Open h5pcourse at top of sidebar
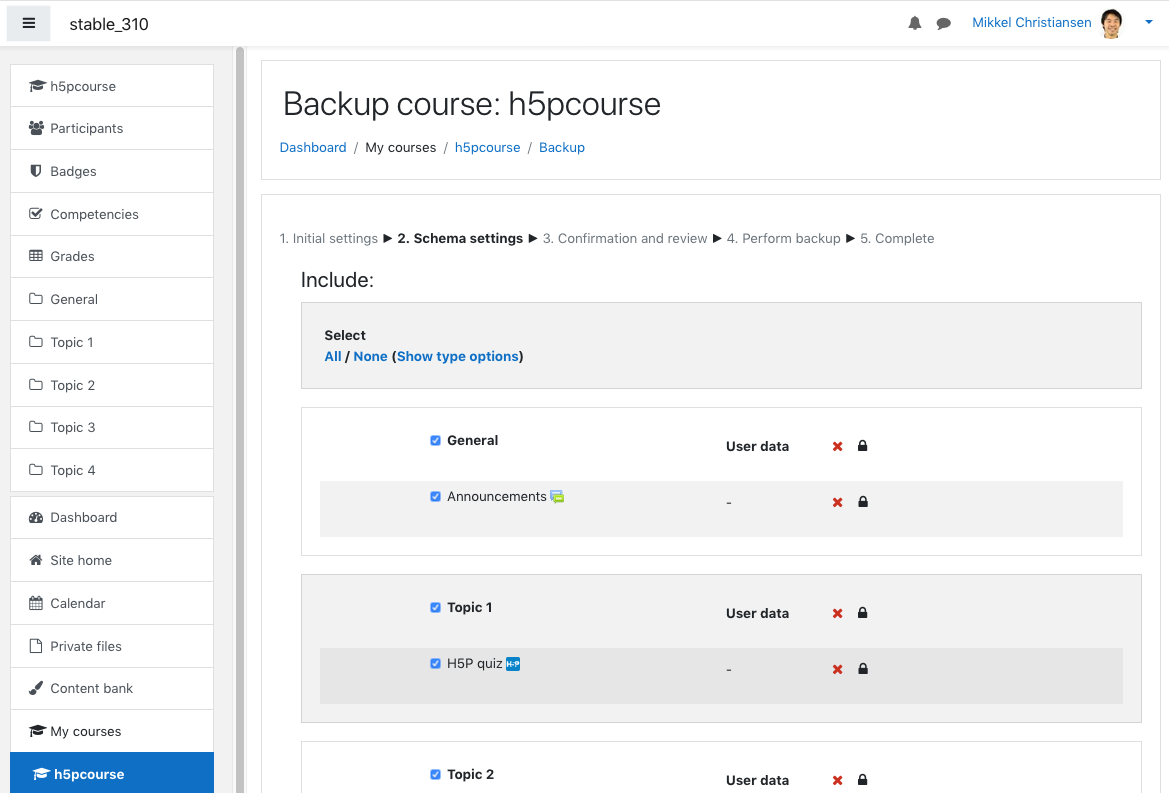 (x=112, y=86)
